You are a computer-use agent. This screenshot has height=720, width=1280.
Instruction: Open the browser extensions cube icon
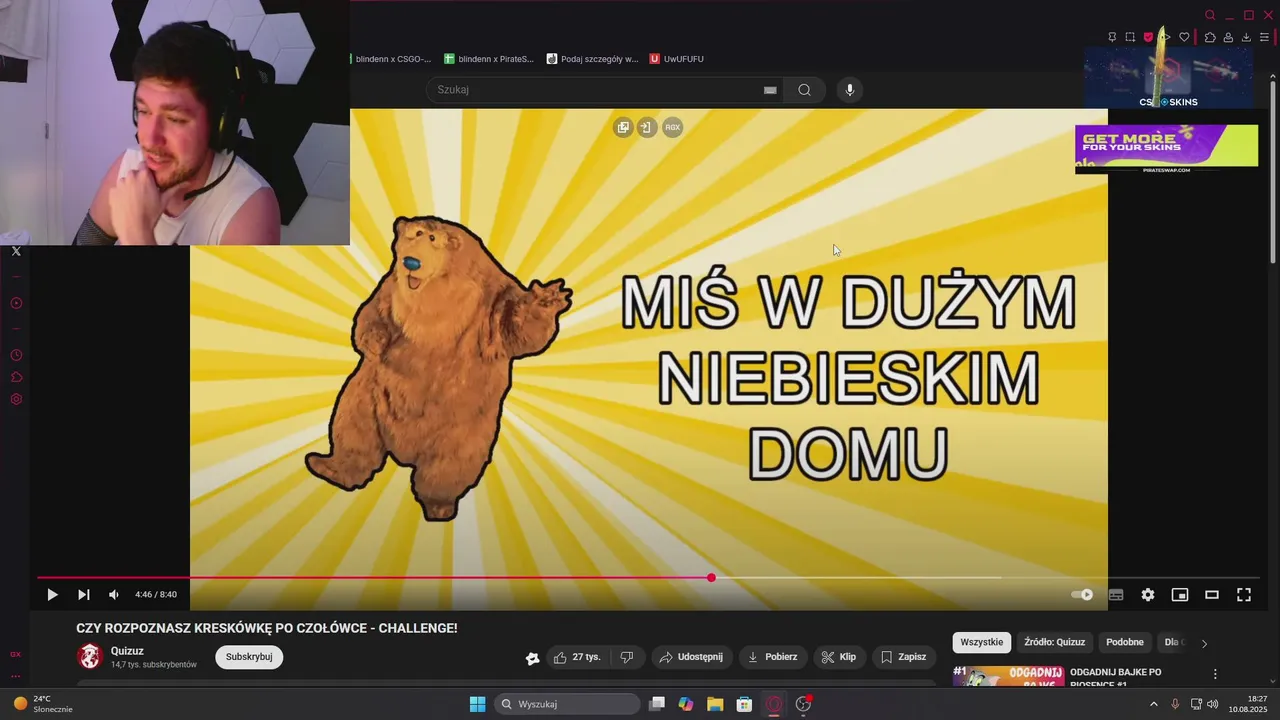[x=1210, y=37]
